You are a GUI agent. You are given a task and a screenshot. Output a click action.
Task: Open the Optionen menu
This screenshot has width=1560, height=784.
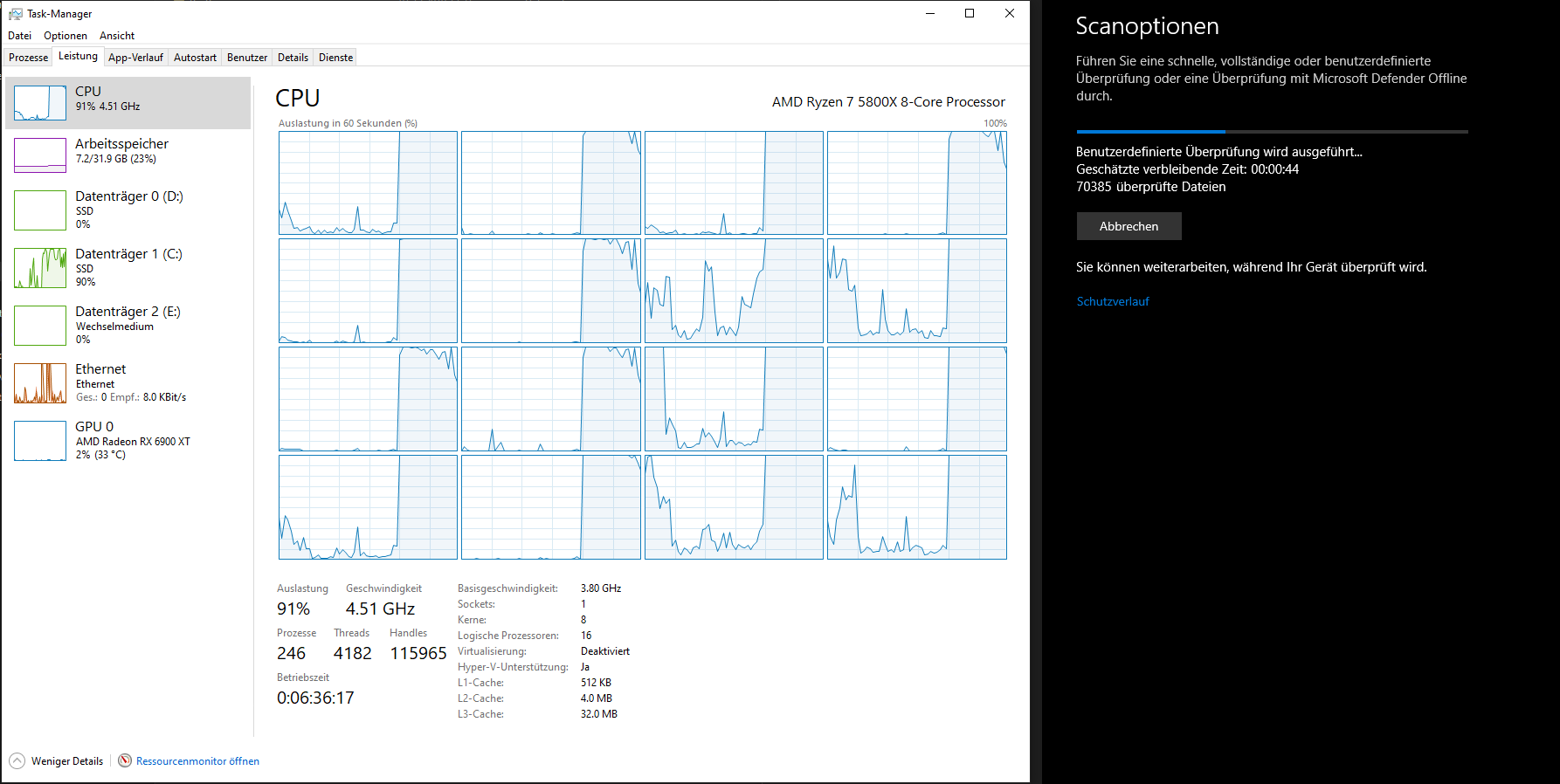pyautogui.click(x=66, y=36)
